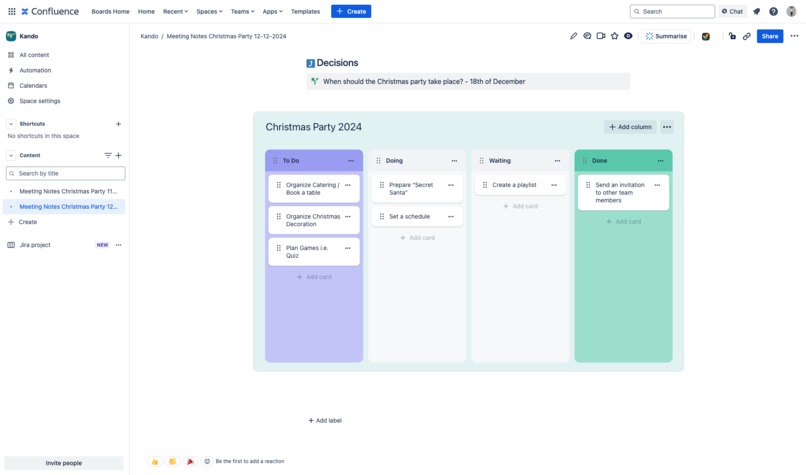Screen dimensions: 806x475
Task: Open menu for Plan Games card
Action: click(x=348, y=248)
